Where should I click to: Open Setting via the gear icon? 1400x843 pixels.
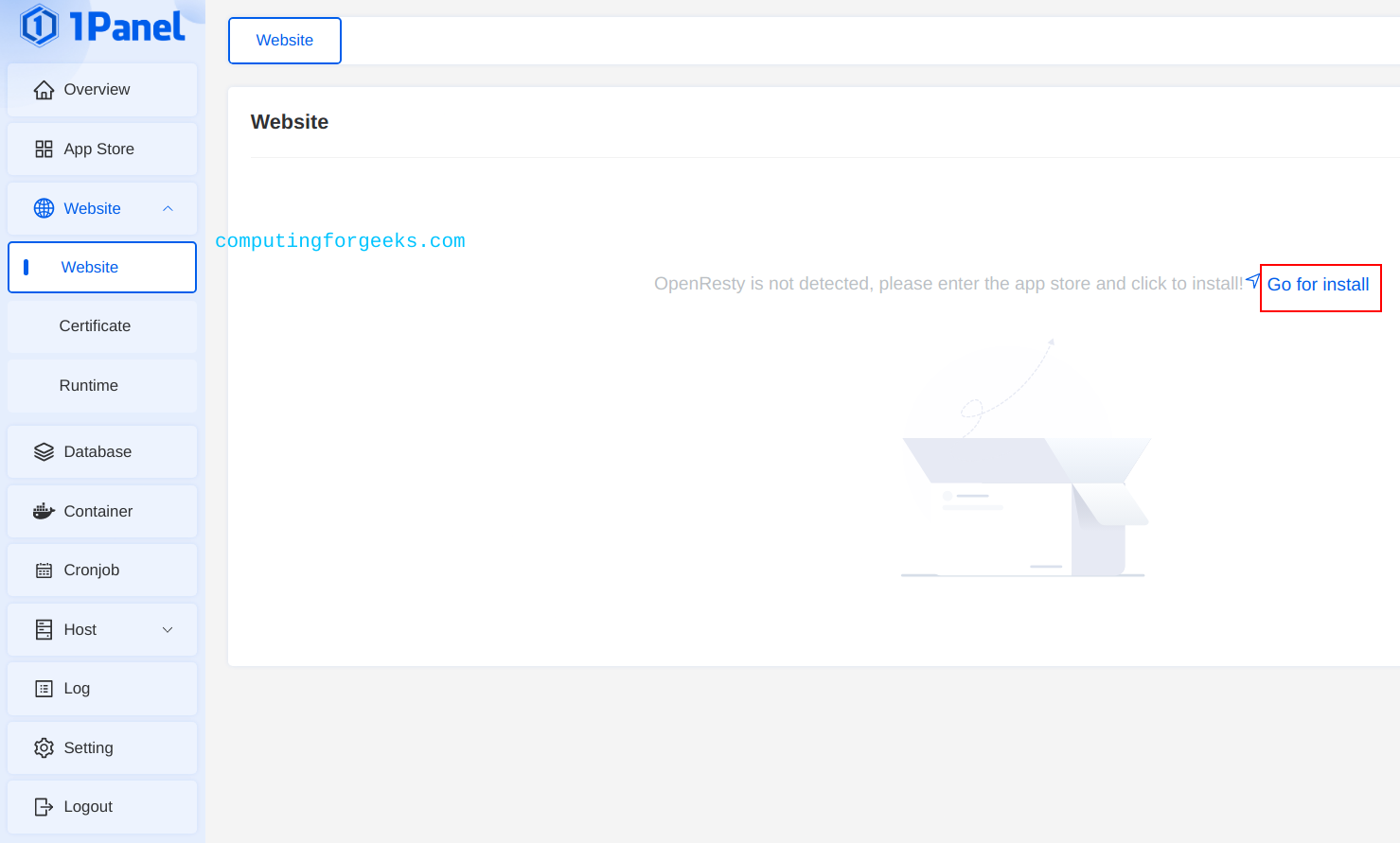coord(44,748)
